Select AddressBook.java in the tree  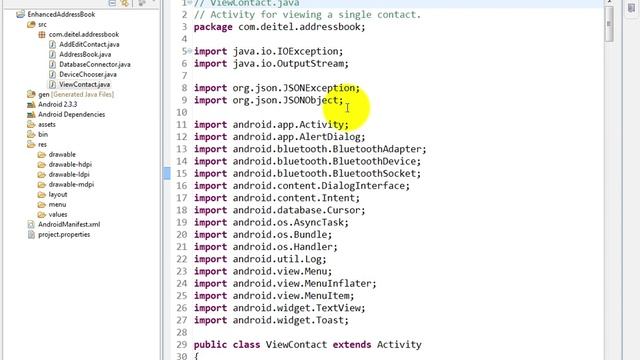click(85, 54)
